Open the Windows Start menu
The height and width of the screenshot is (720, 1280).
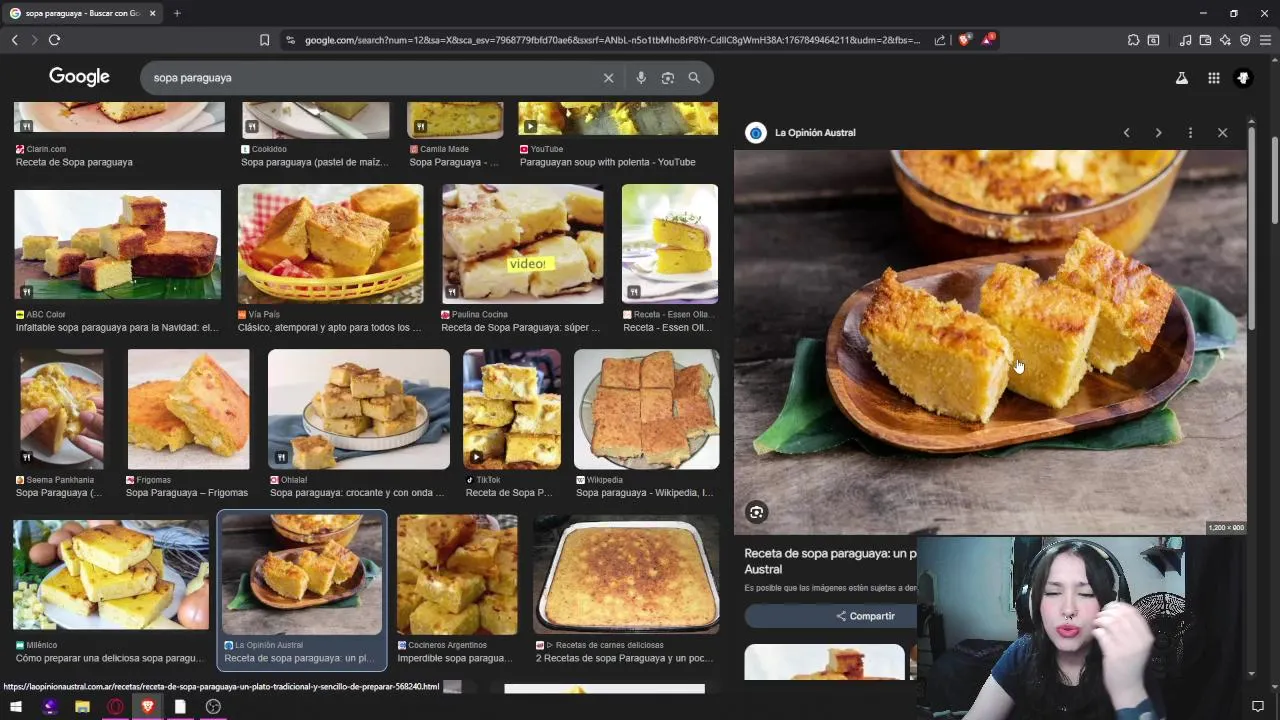tap(16, 707)
